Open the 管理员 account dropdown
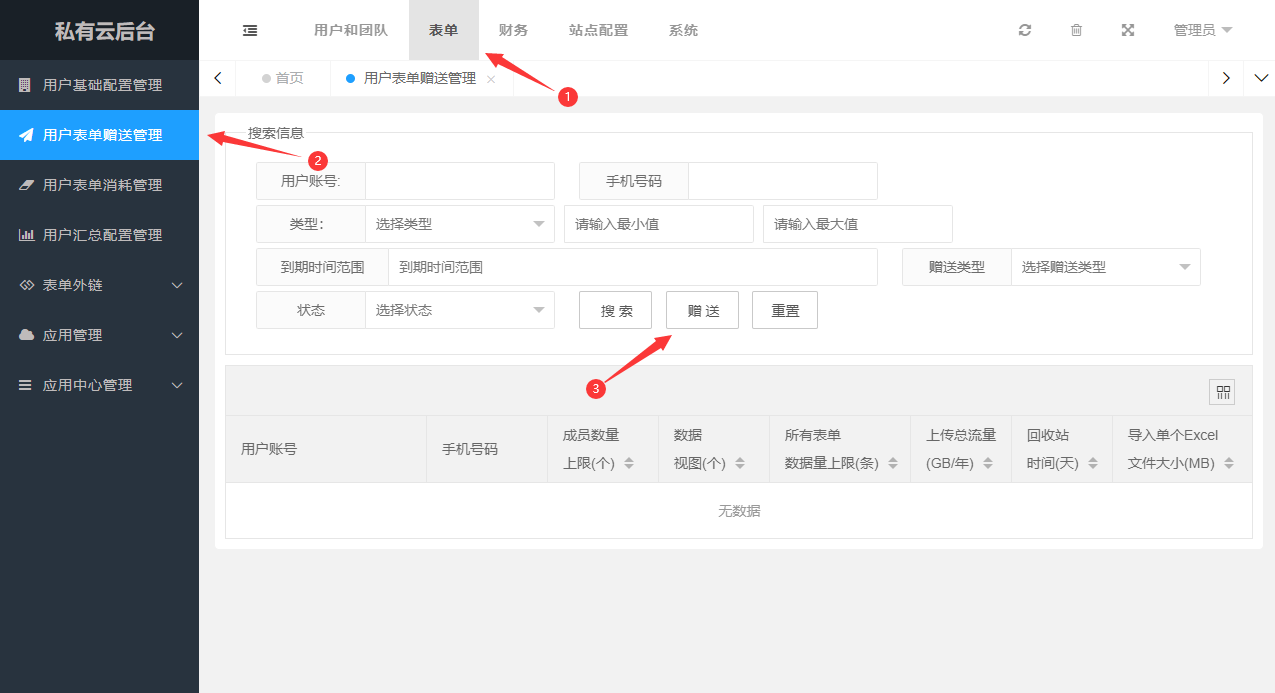This screenshot has height=693, width=1275. click(1202, 30)
